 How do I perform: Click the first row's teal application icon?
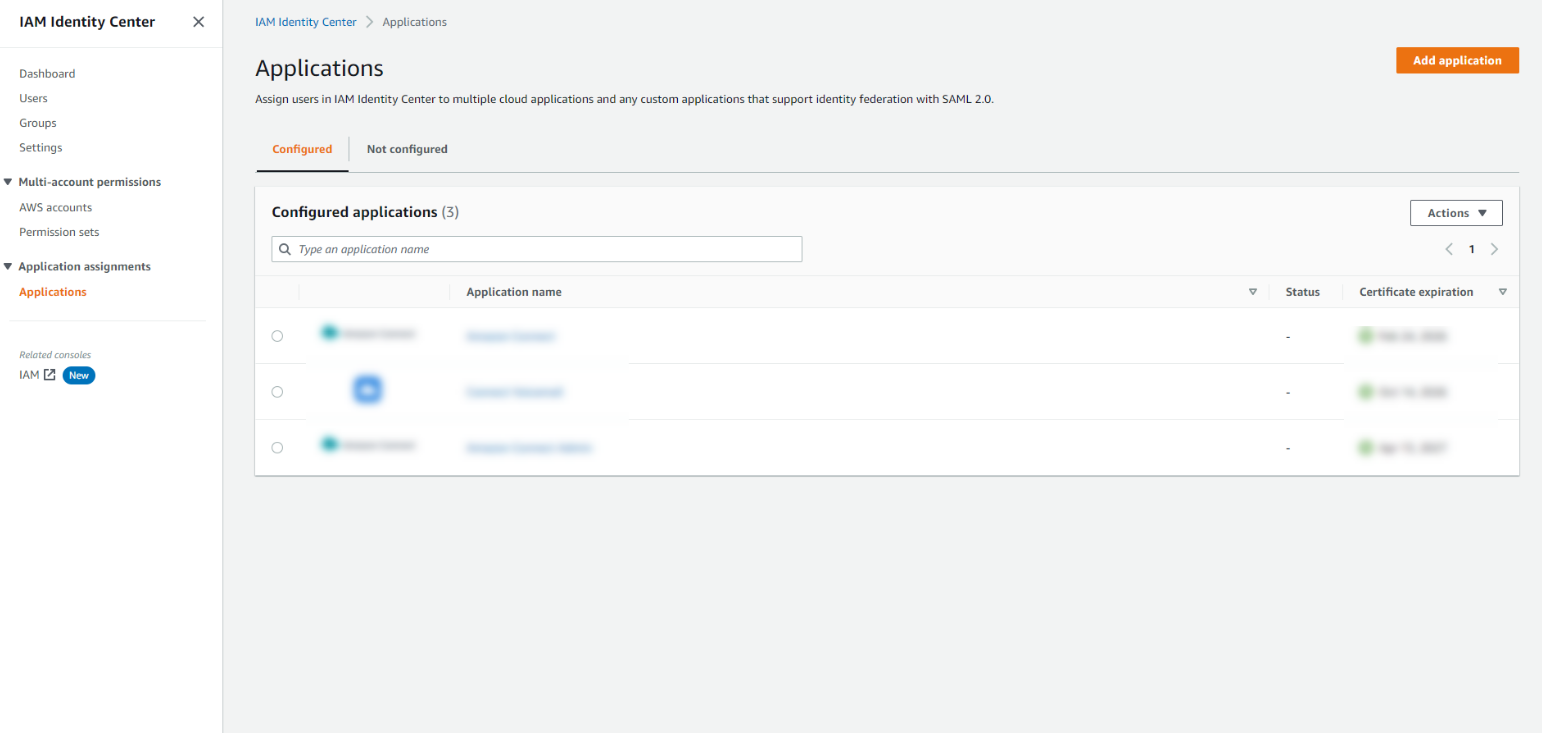click(330, 331)
